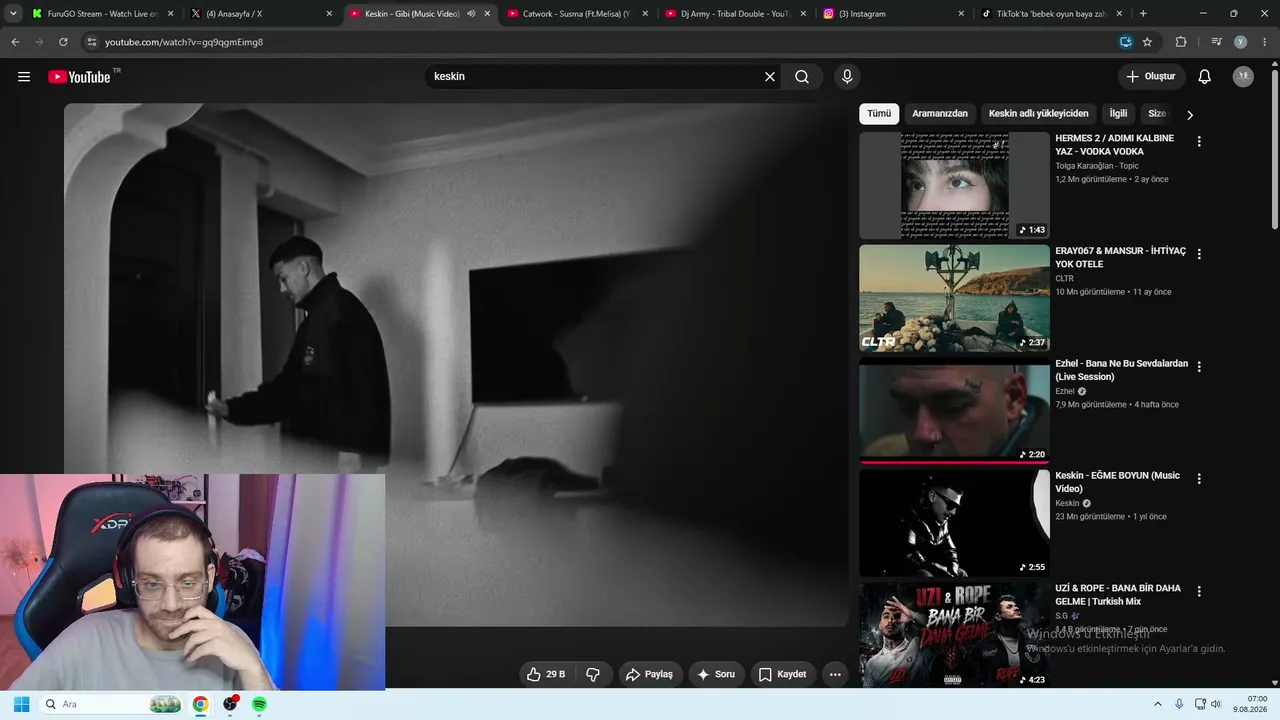
Task: Switch to the Instagram tab
Action: (894, 14)
